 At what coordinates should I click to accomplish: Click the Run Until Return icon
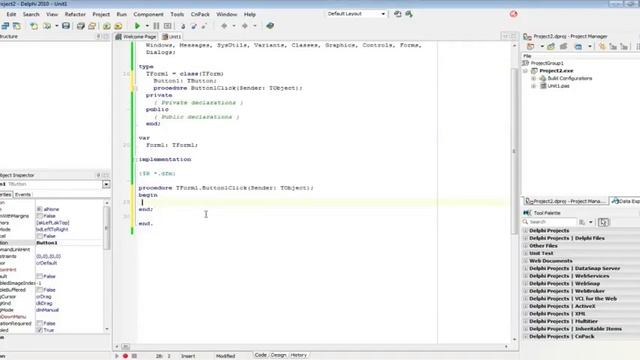204,26
